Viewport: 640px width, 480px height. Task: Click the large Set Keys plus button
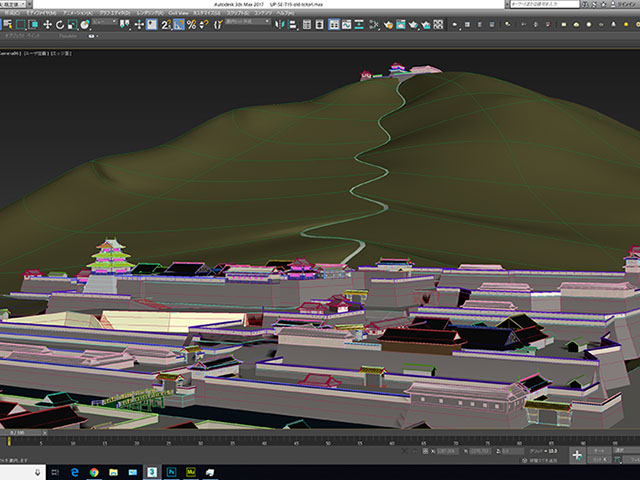coord(577,455)
